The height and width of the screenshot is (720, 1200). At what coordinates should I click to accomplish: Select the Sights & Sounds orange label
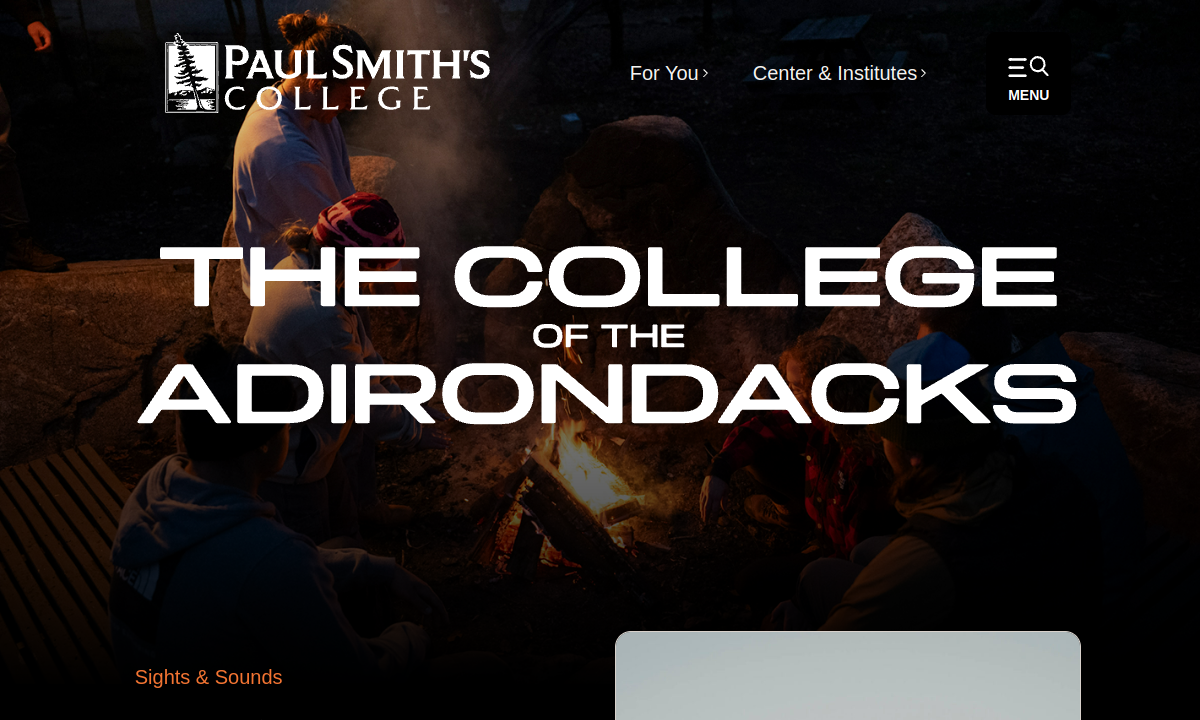tap(209, 677)
